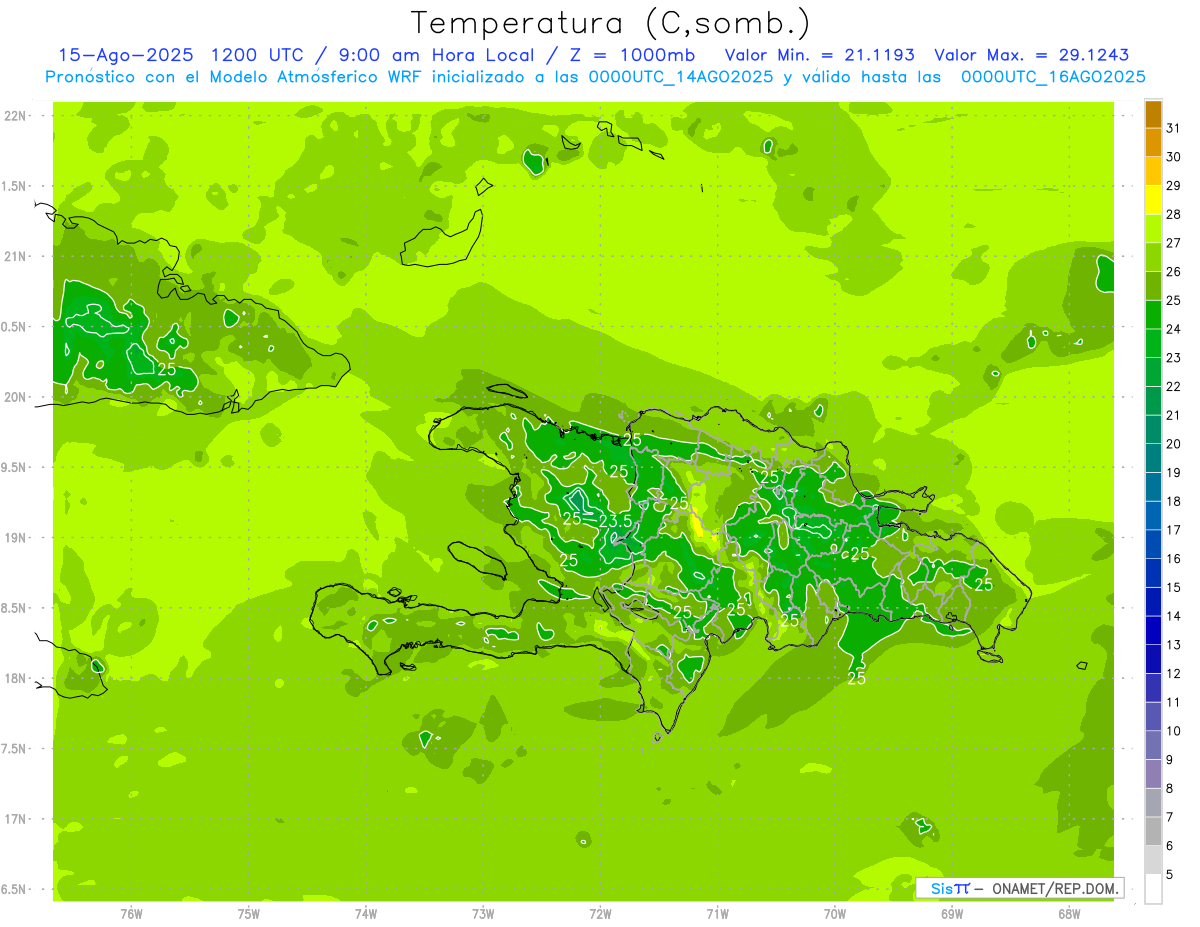Image resolution: width=1200 pixels, height=927 pixels.
Task: Pick the orange legend band between 30 and 31
Action: (1153, 142)
